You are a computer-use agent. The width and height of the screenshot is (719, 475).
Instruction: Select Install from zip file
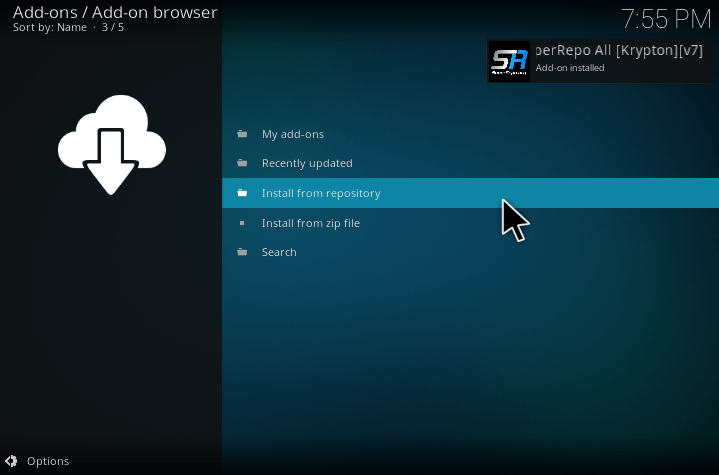tap(310, 223)
